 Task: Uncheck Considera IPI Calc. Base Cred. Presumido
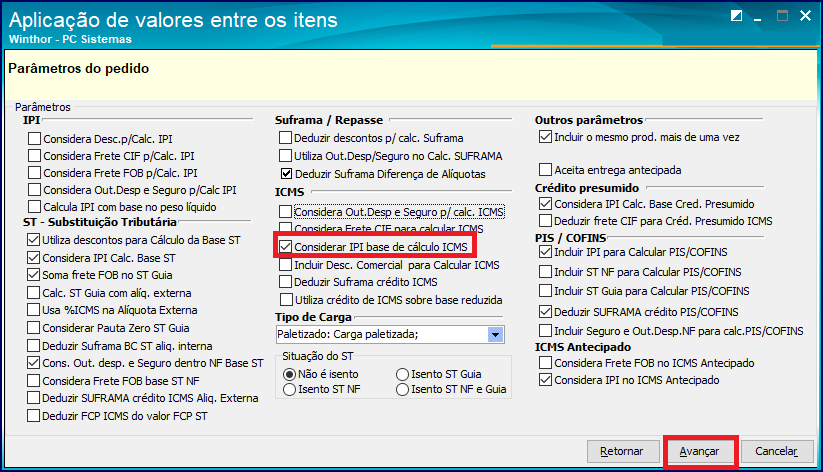(x=545, y=204)
